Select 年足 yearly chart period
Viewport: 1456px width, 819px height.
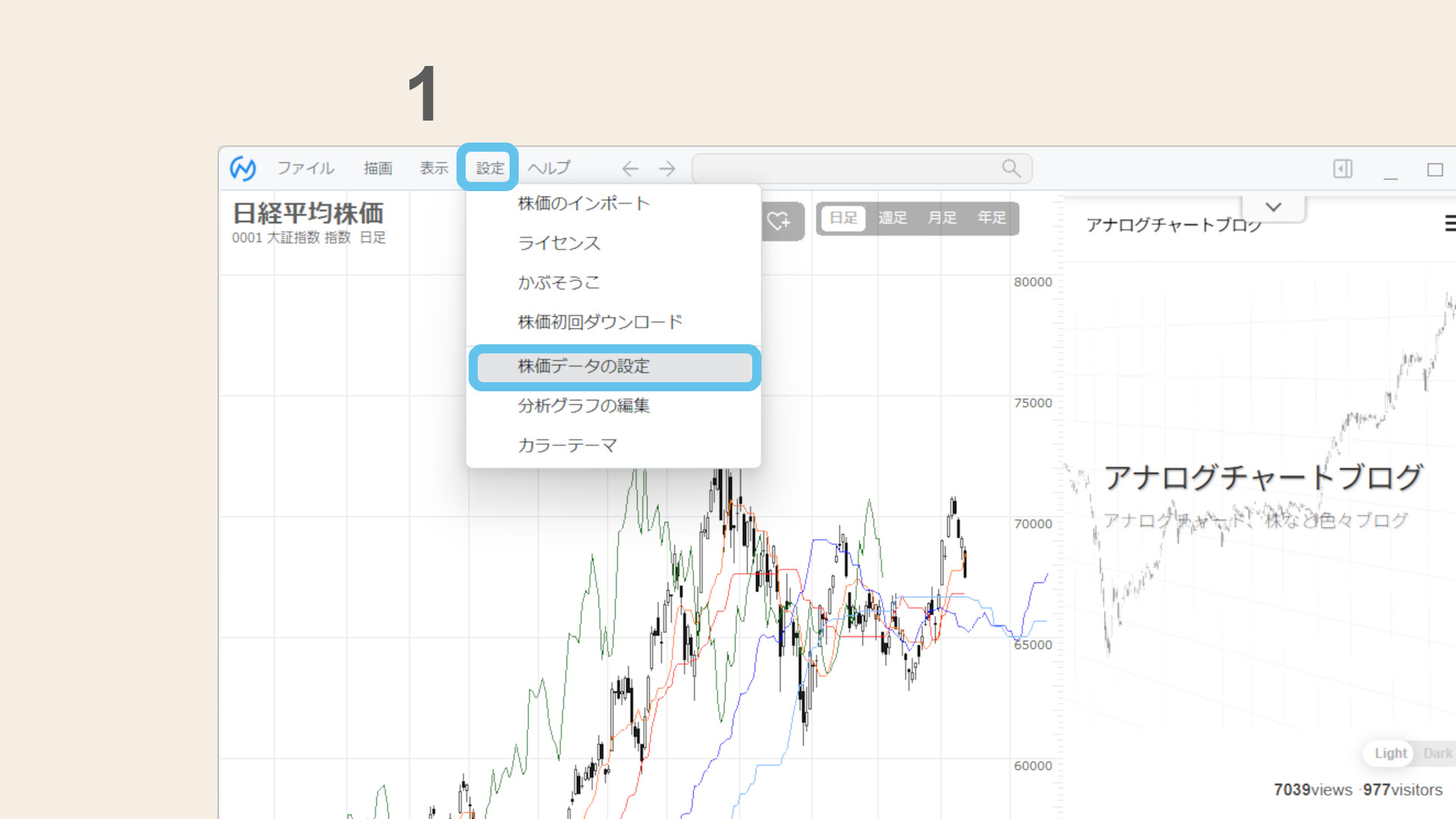pos(991,218)
